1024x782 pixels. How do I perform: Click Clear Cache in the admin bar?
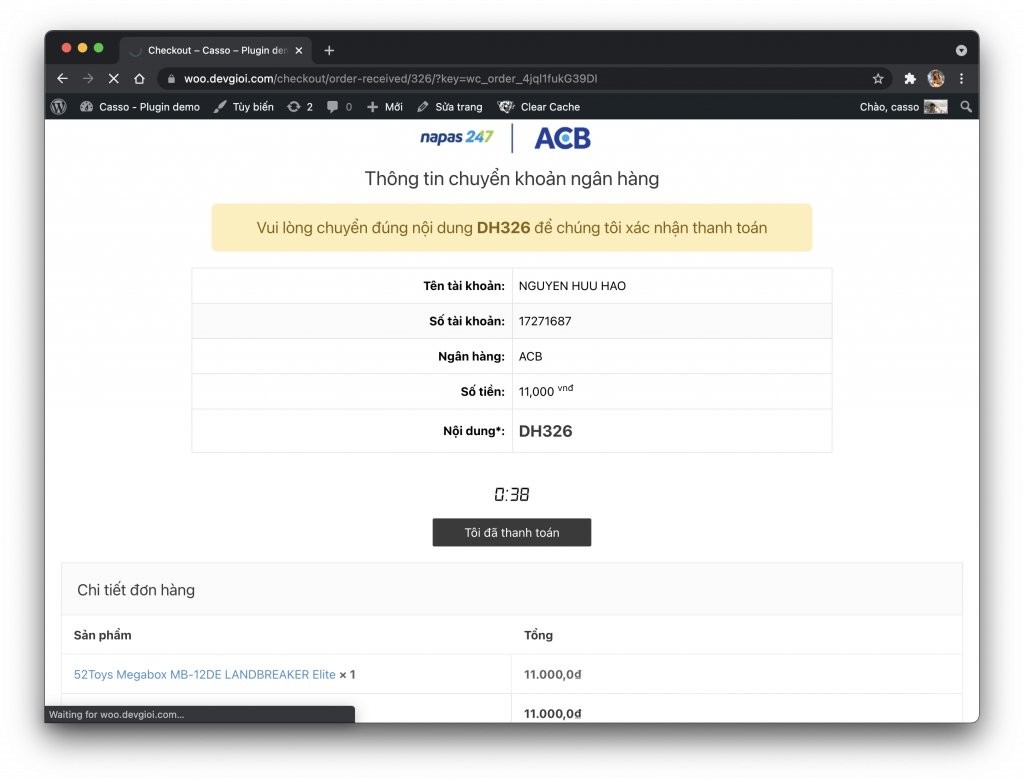(x=539, y=106)
